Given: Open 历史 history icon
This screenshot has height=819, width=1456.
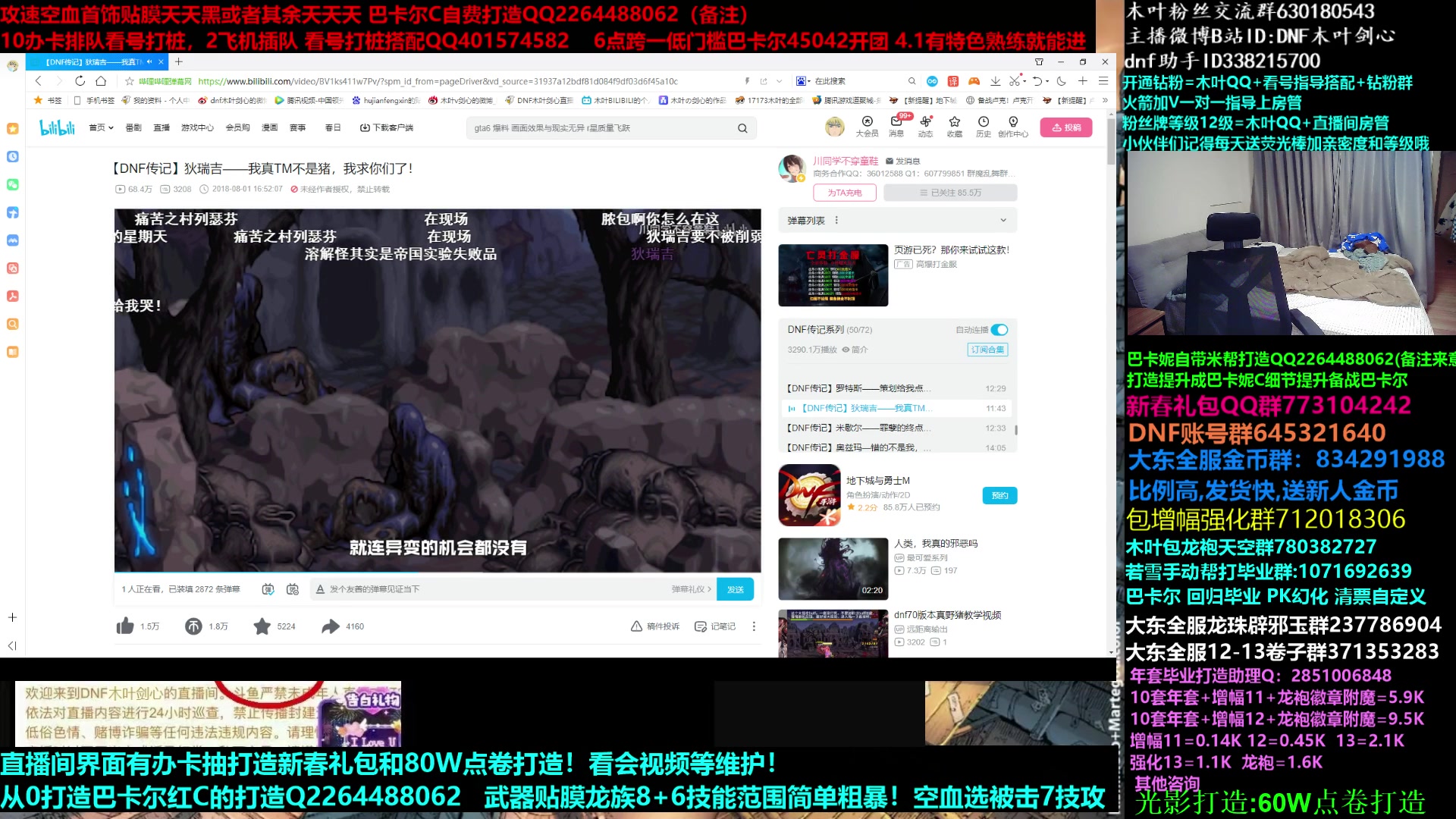Looking at the screenshot, I should (984, 126).
